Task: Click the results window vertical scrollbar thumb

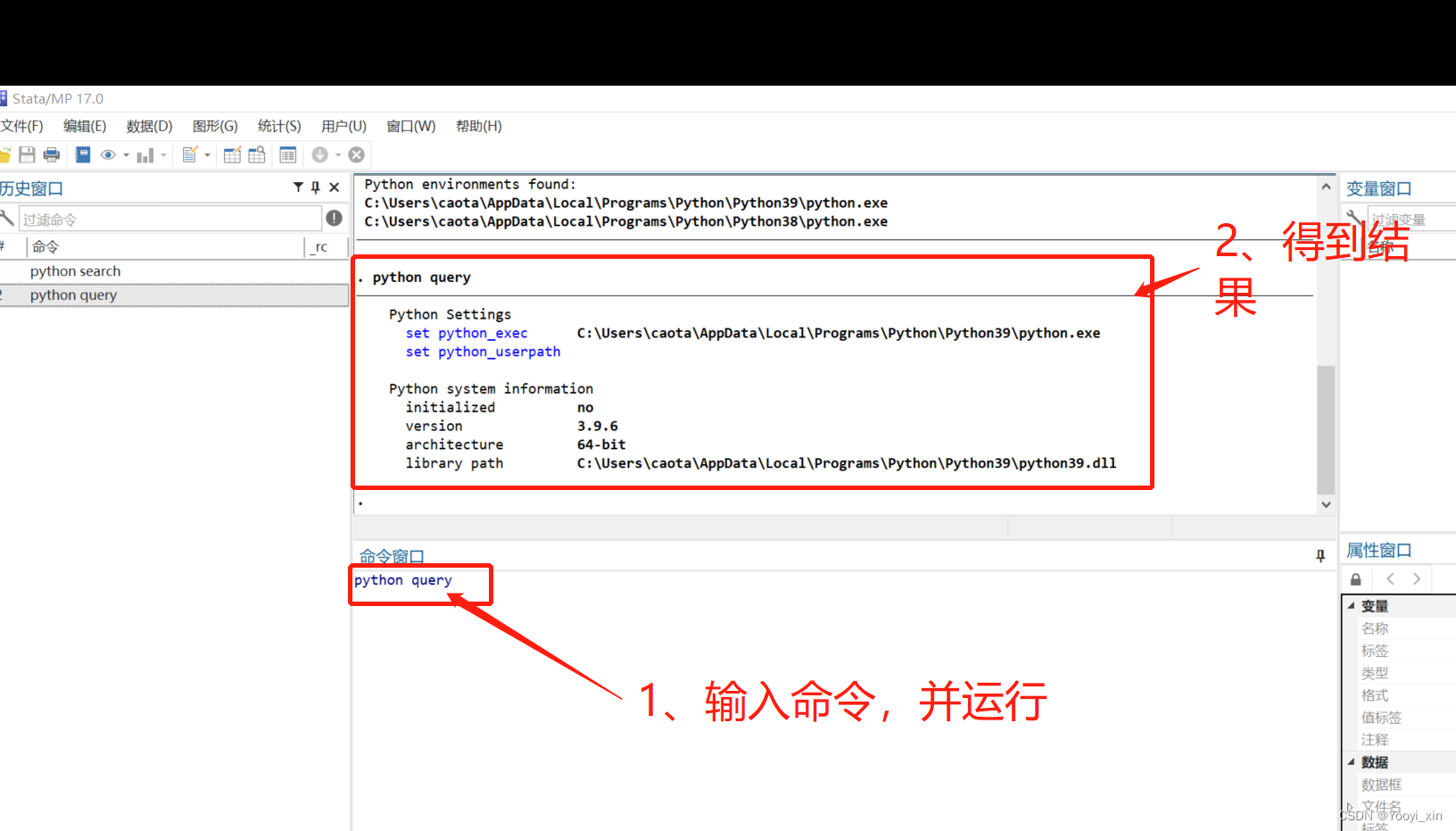Action: tap(1326, 429)
